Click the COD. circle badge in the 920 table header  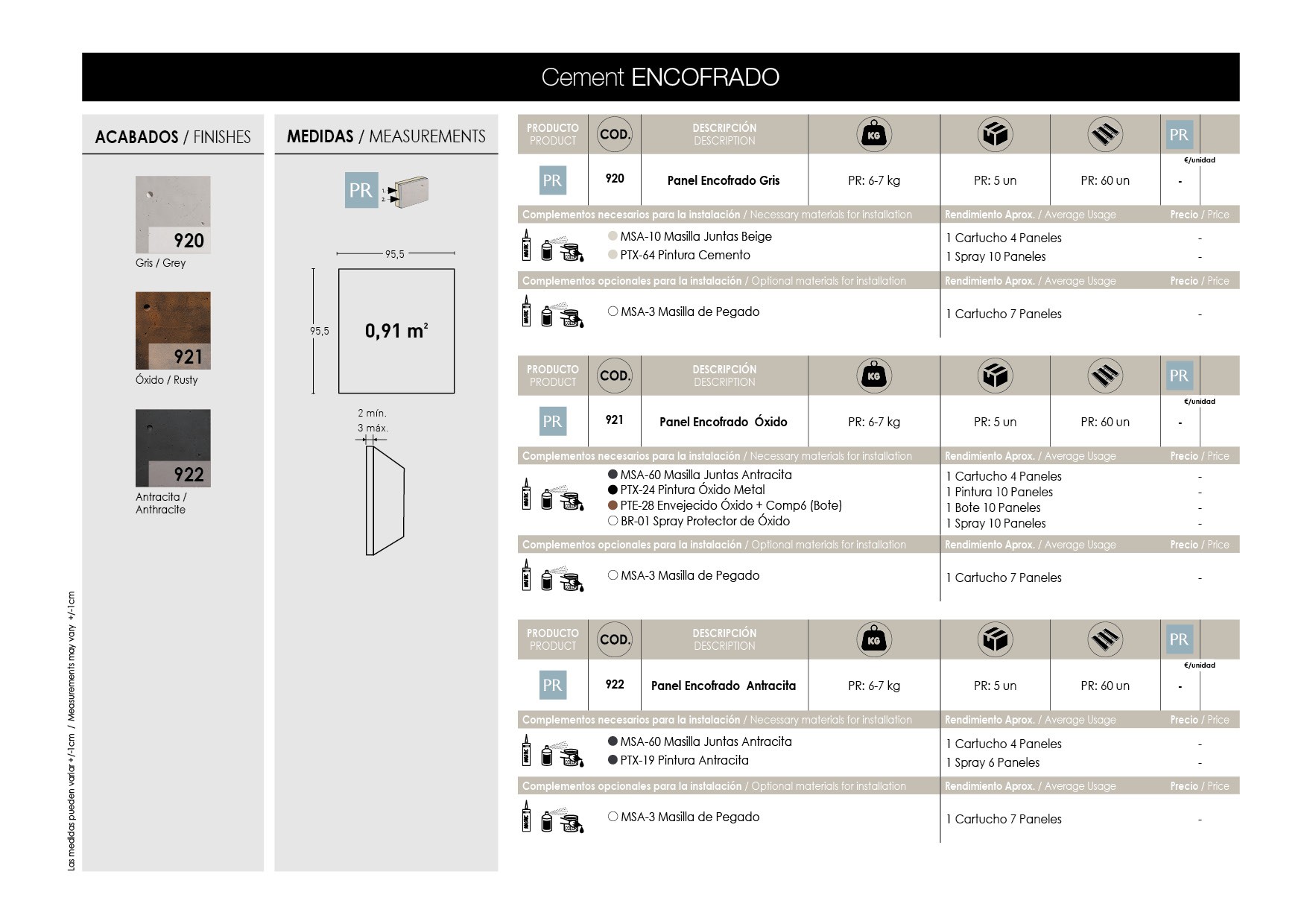615,135
